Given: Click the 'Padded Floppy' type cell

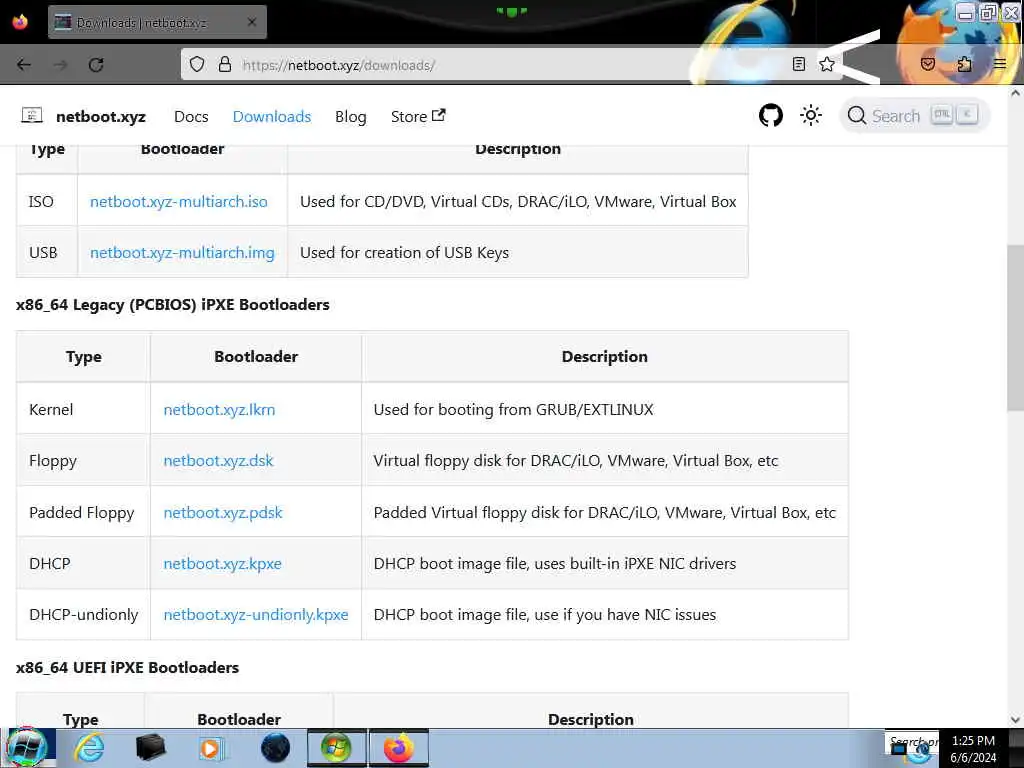Looking at the screenshot, I should 84,512.
